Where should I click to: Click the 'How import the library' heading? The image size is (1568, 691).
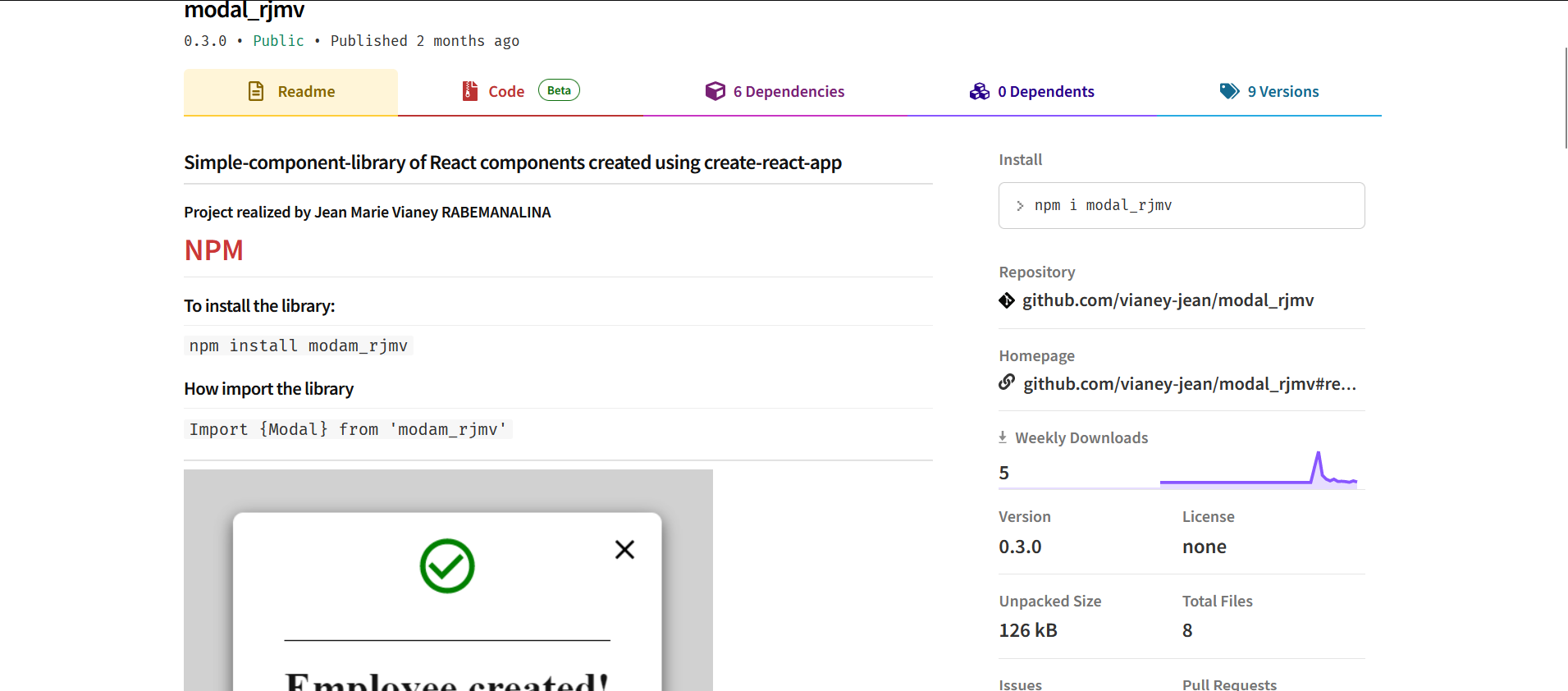coord(269,389)
